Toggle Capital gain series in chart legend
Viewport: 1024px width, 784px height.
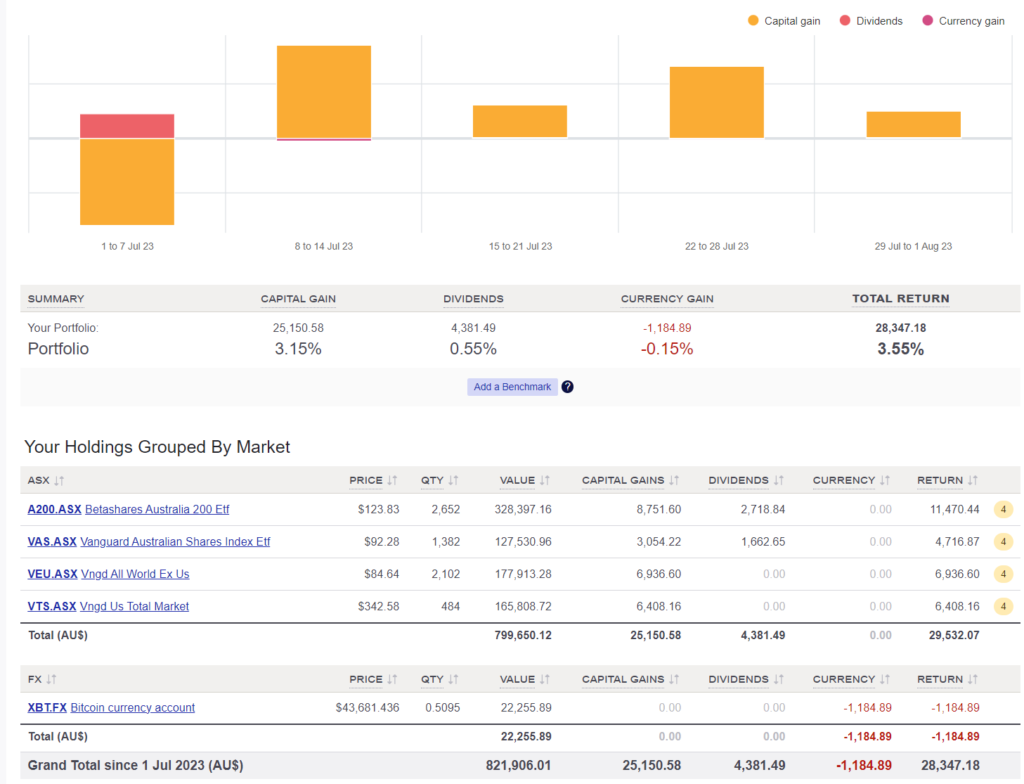tap(785, 21)
